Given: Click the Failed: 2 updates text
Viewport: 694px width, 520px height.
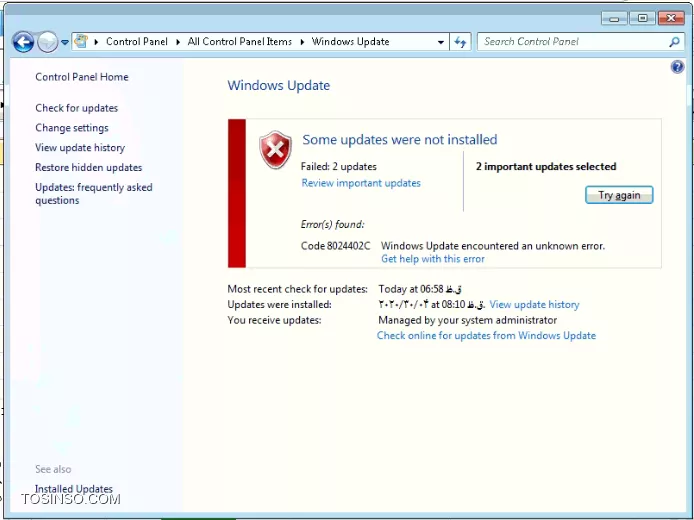Looking at the screenshot, I should [x=339, y=167].
